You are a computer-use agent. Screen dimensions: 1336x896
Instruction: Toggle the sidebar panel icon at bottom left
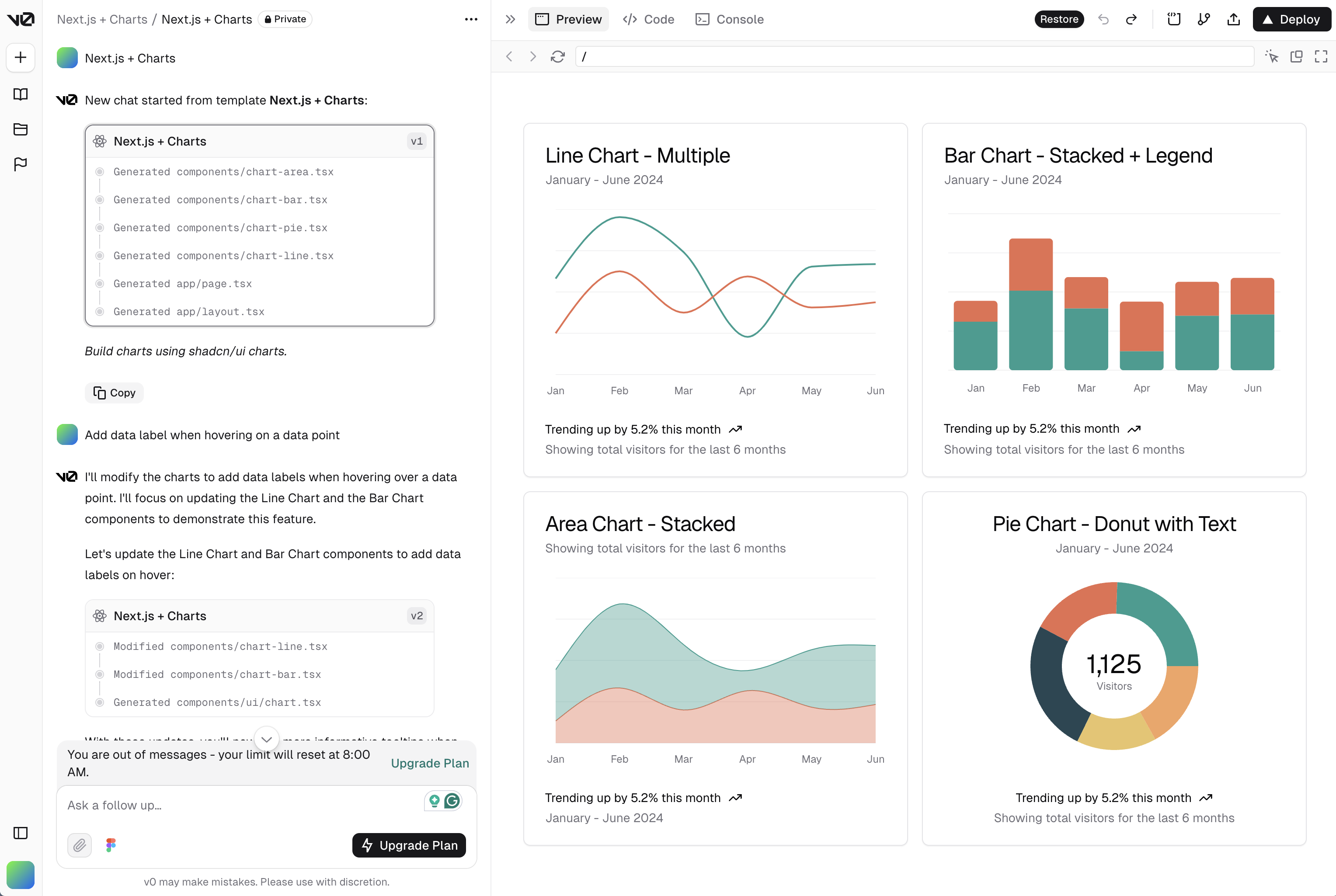click(21, 833)
